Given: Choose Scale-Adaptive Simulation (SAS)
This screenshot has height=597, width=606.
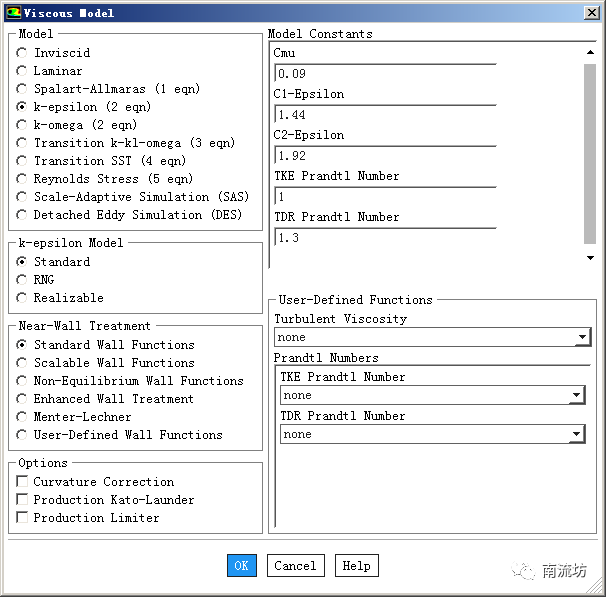Looking at the screenshot, I should pos(22,197).
